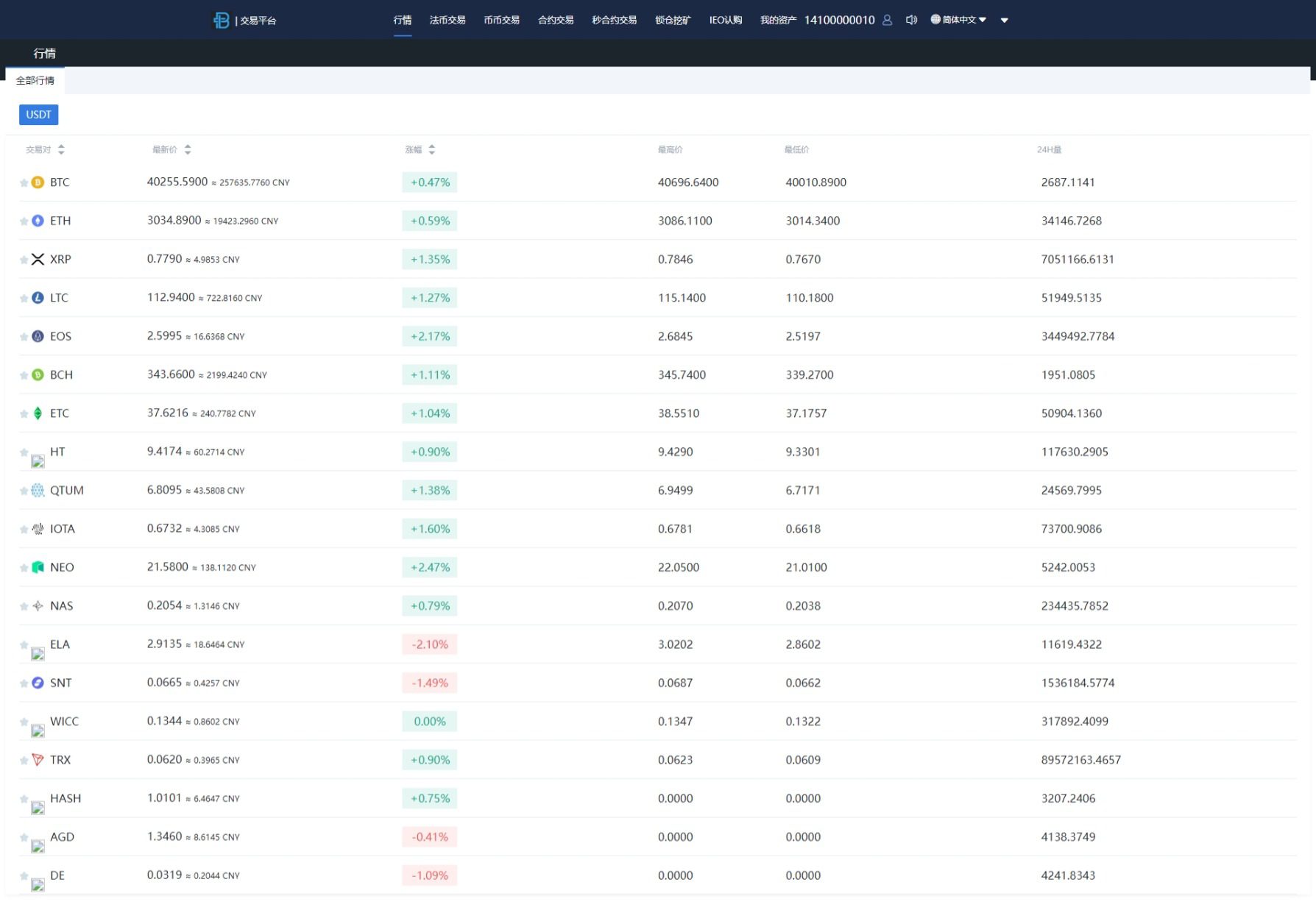Click the TRX coin icon
Viewport: 1316px width, 921px height.
pos(38,760)
